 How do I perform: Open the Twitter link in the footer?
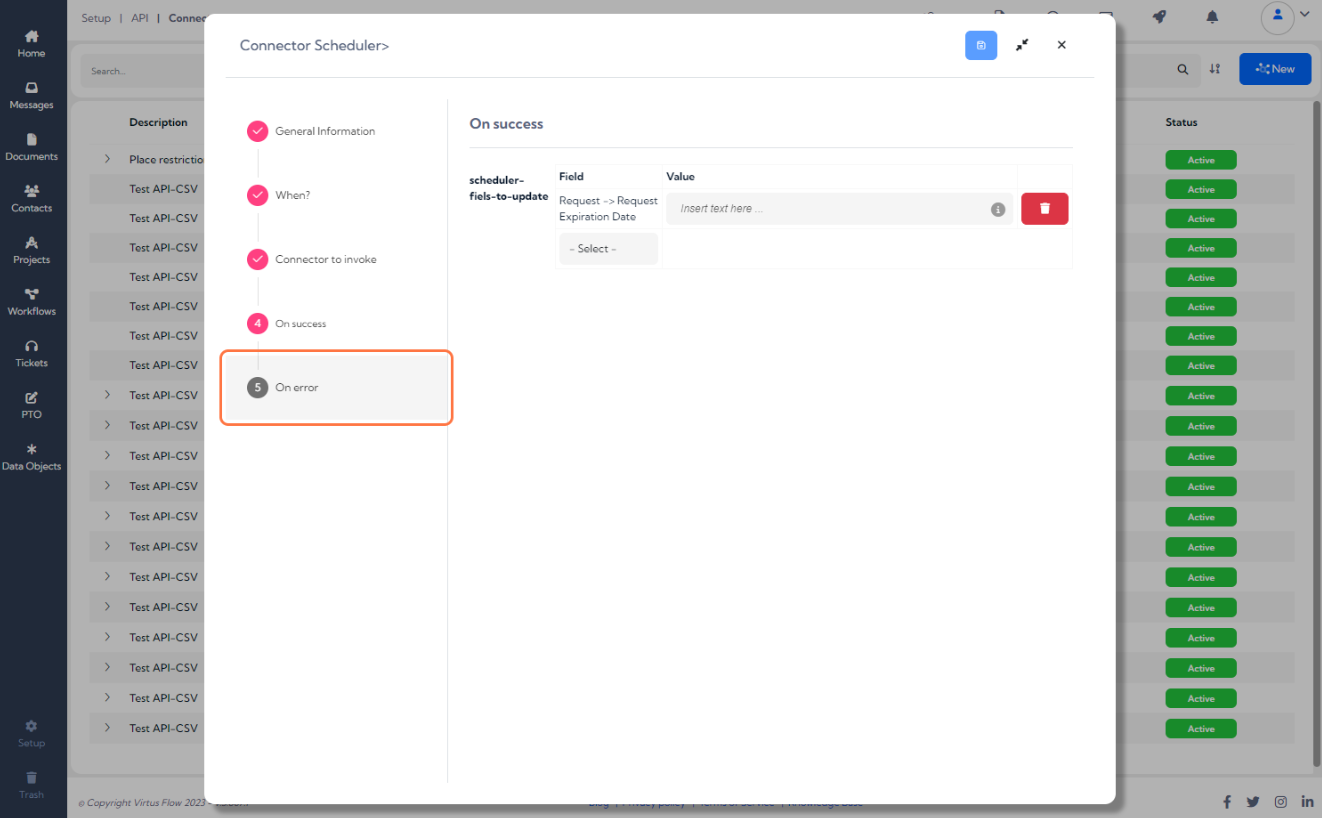(1253, 802)
